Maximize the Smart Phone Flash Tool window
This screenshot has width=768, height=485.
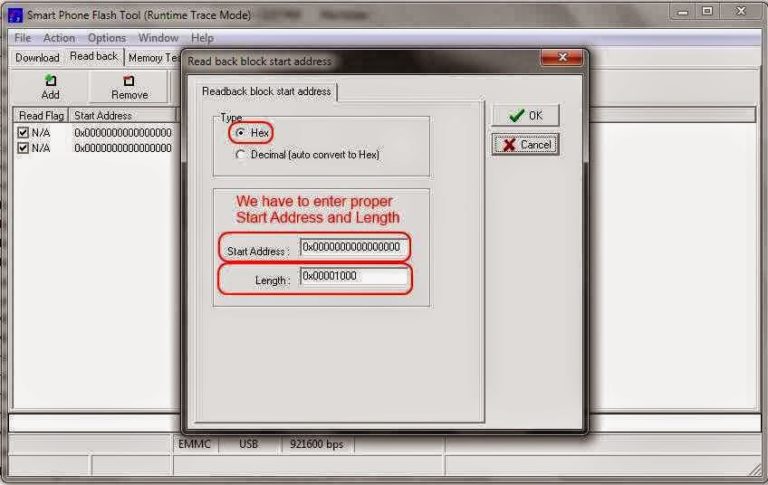[x=707, y=11]
